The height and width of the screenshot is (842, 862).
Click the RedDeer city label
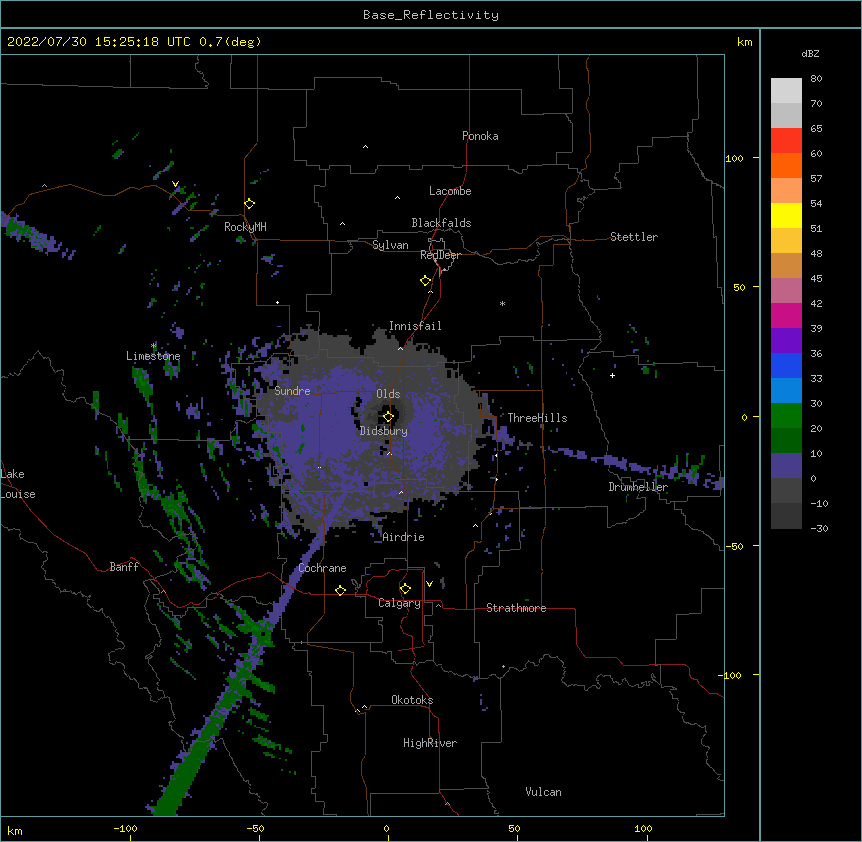click(x=440, y=255)
